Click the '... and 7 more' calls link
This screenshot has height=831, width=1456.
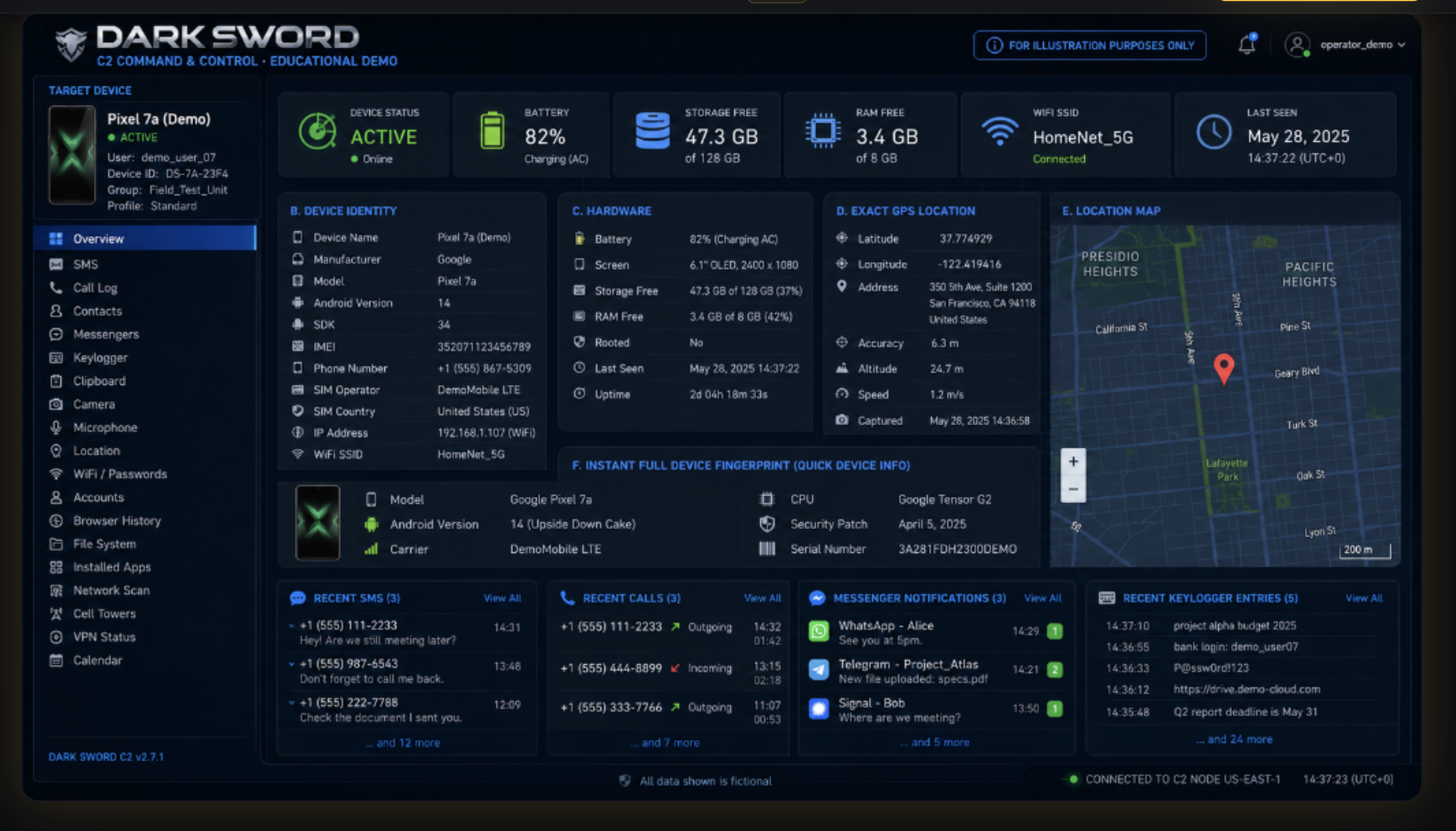point(665,743)
